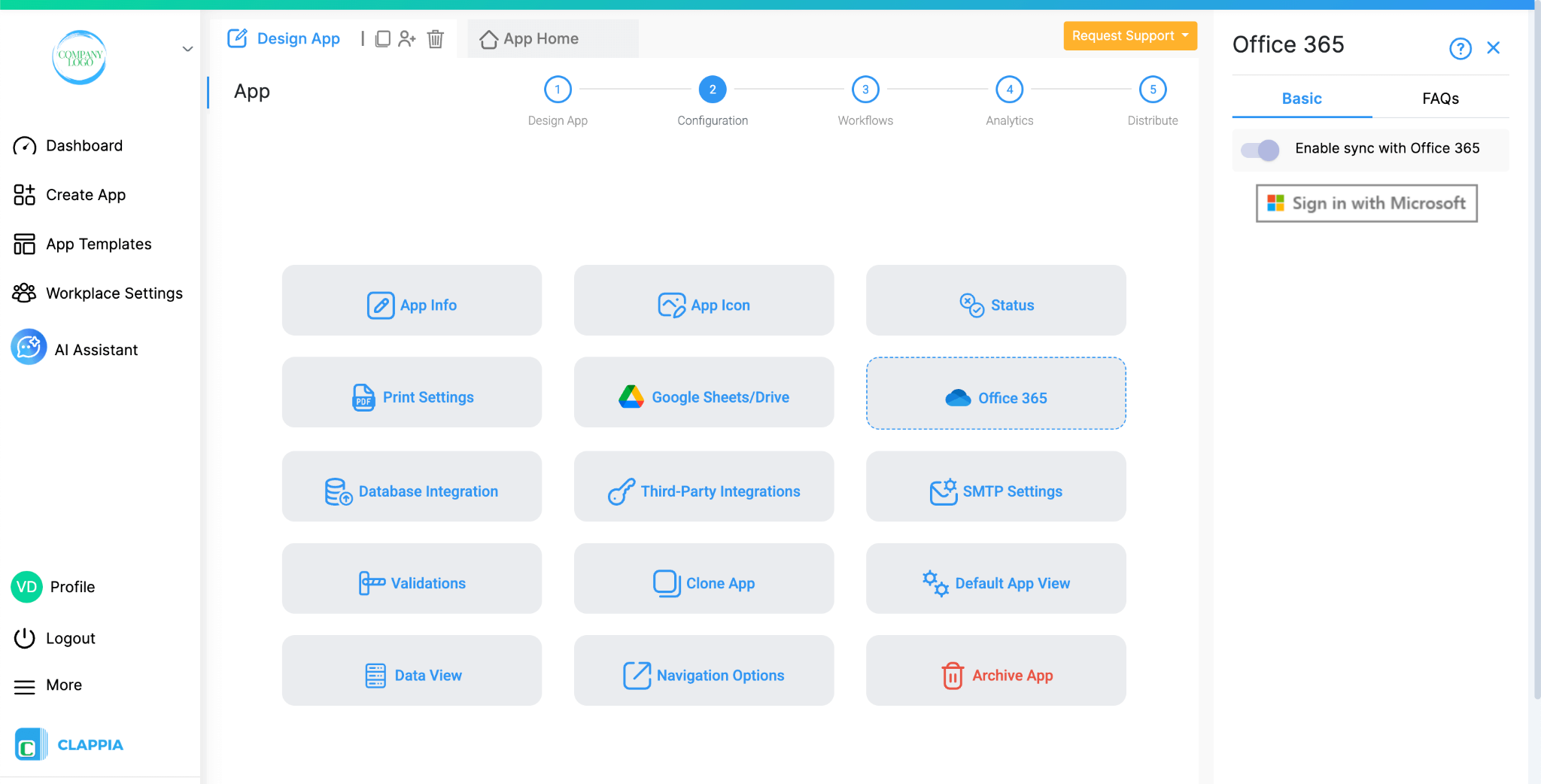This screenshot has height=784, width=1541.
Task: Select the delete app trash icon
Action: tap(436, 39)
